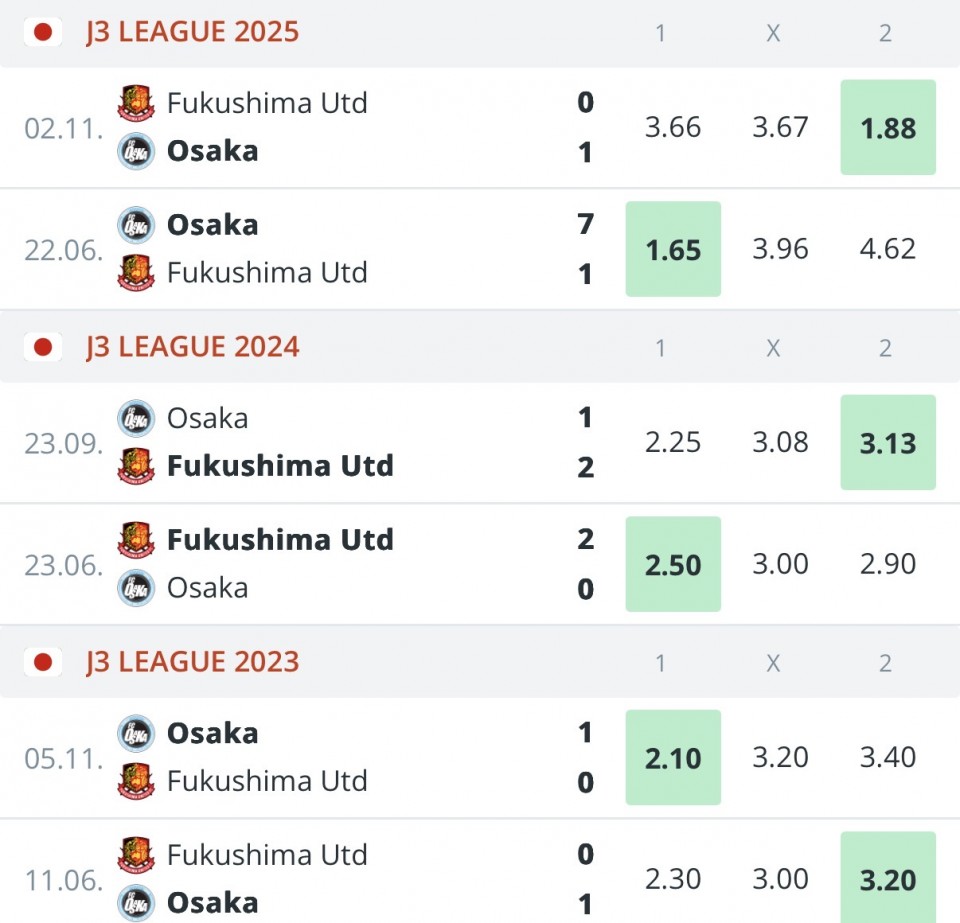Click Fukushima Utd crest in 23.09. match
Viewport: 960px width, 923px height.
click(x=136, y=466)
